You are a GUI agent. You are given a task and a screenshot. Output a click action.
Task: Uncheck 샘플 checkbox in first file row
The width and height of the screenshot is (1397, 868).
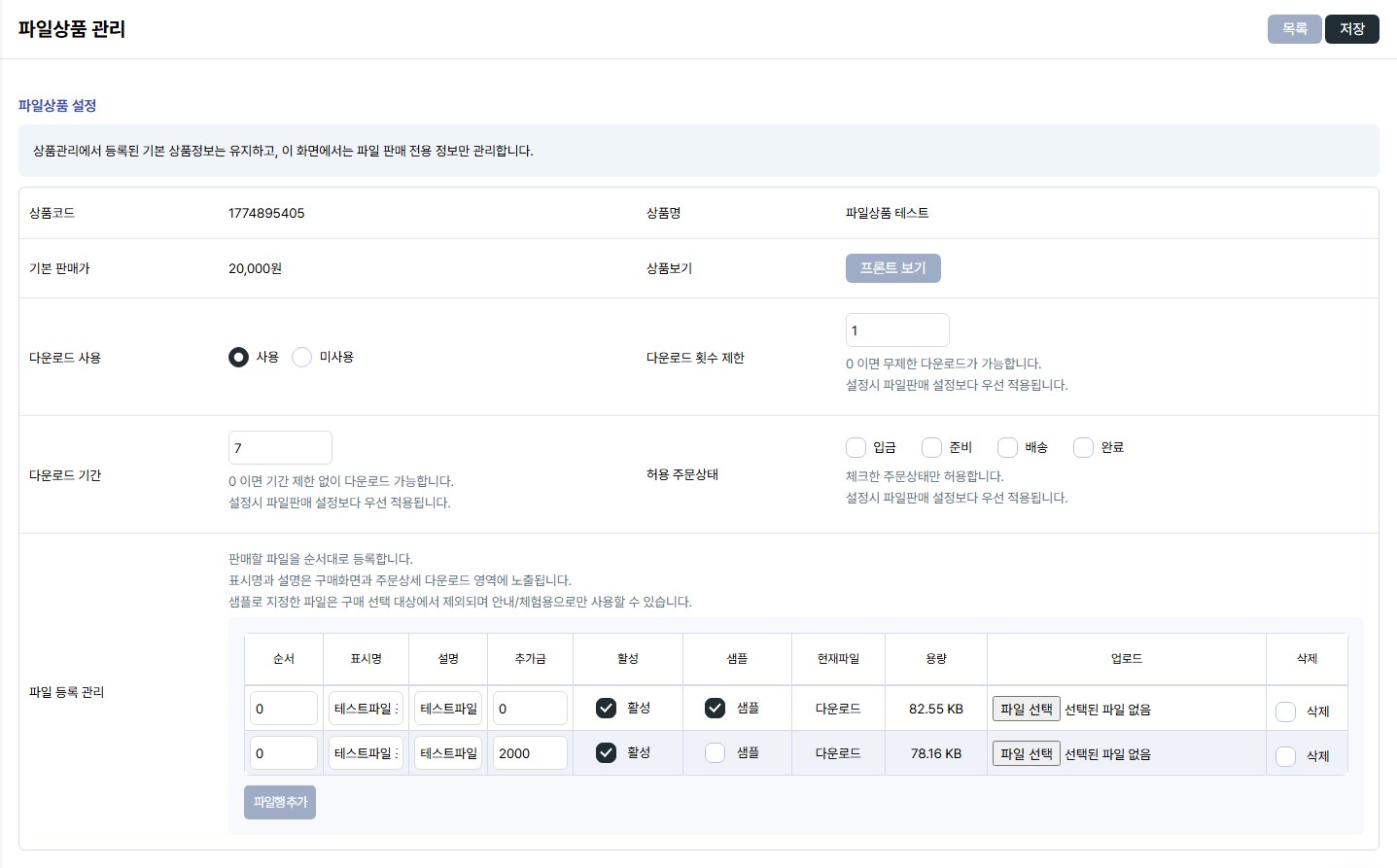tap(715, 709)
